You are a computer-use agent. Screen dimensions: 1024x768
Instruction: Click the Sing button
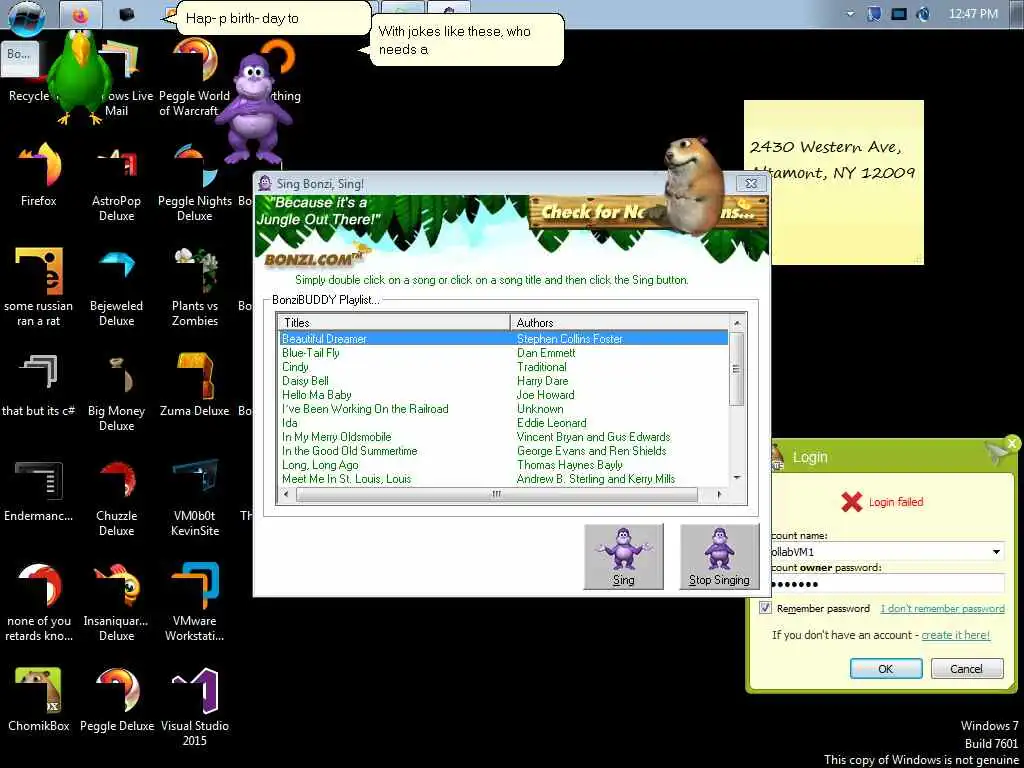[x=624, y=556]
